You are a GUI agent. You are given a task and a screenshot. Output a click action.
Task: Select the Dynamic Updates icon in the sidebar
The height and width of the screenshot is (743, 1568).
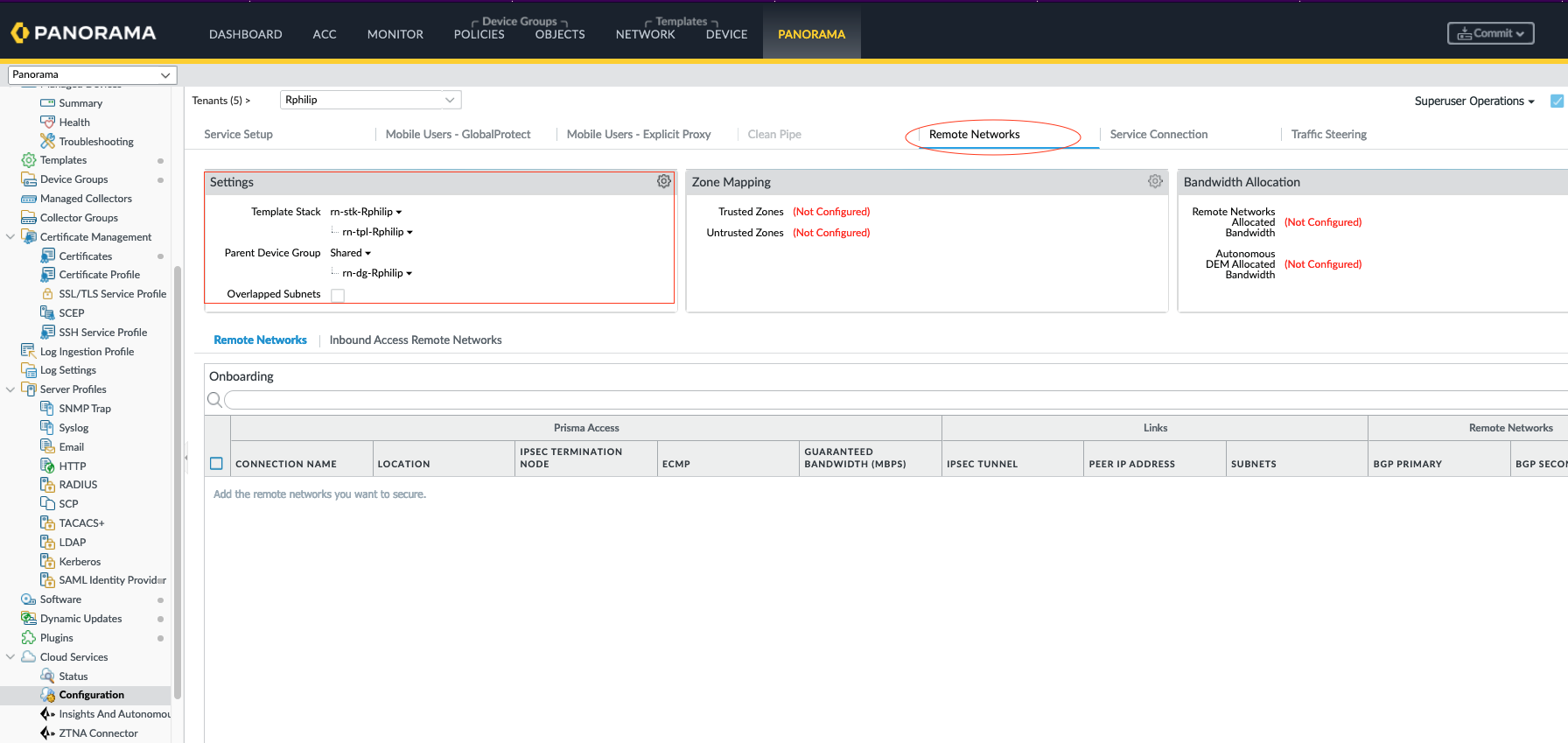[29, 619]
